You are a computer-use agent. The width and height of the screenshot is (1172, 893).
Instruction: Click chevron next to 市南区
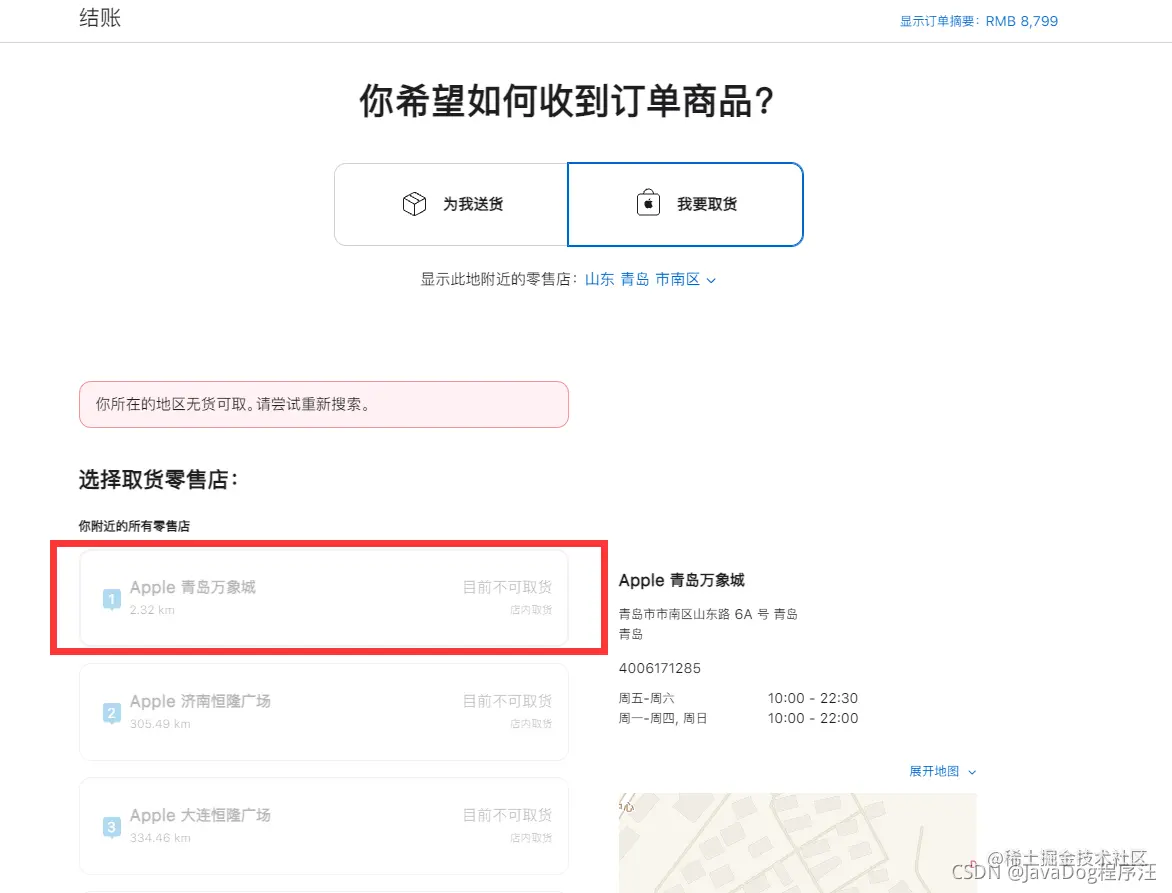click(x=711, y=280)
